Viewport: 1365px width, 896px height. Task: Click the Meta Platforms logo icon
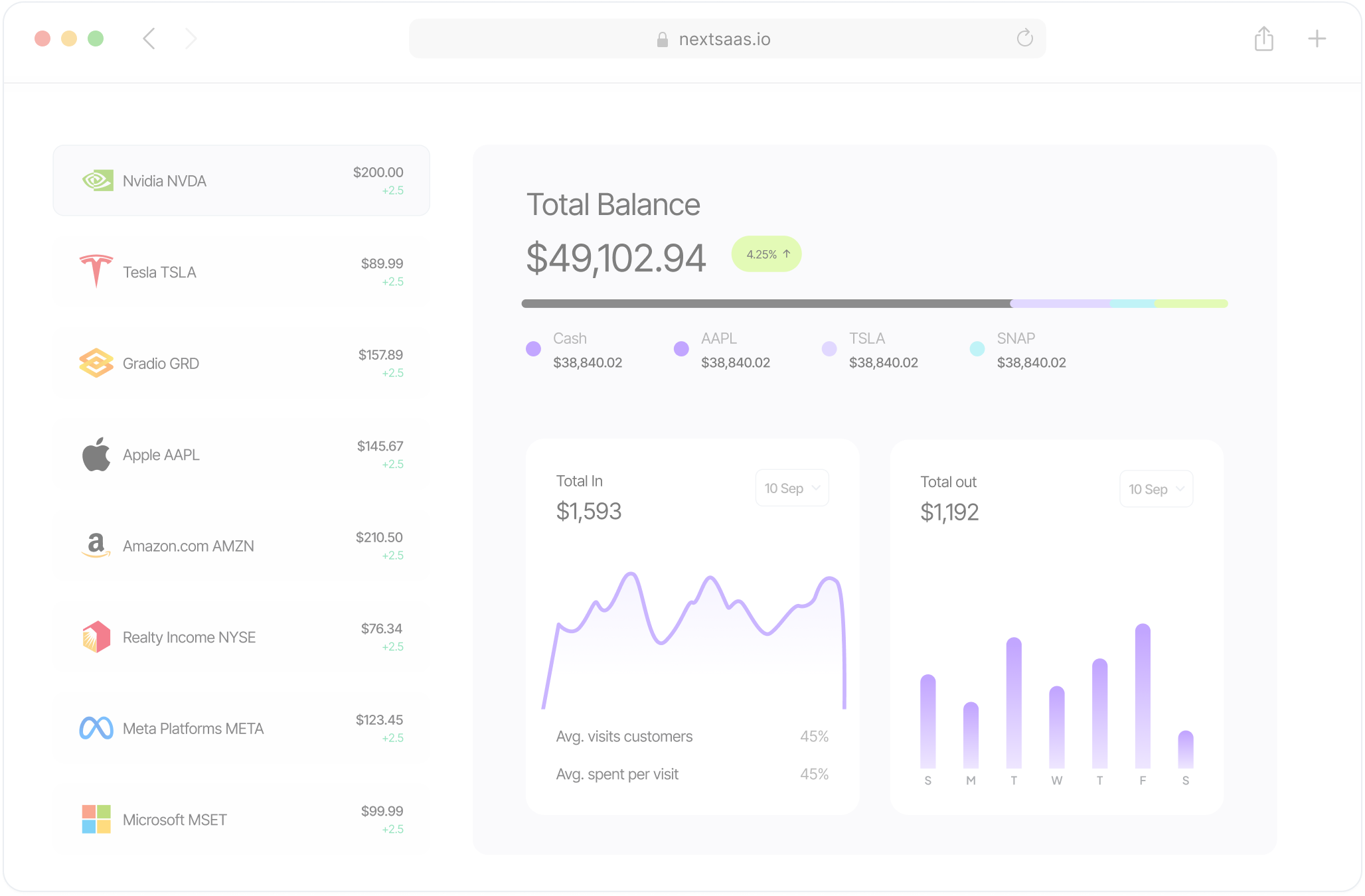point(96,728)
